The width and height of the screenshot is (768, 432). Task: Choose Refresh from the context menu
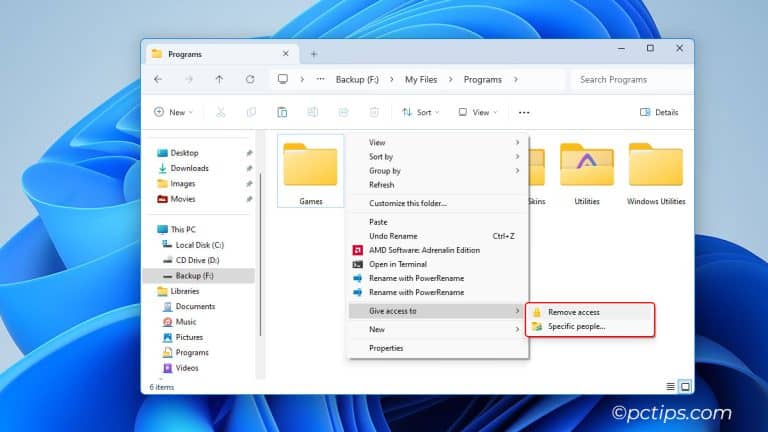(x=438, y=185)
